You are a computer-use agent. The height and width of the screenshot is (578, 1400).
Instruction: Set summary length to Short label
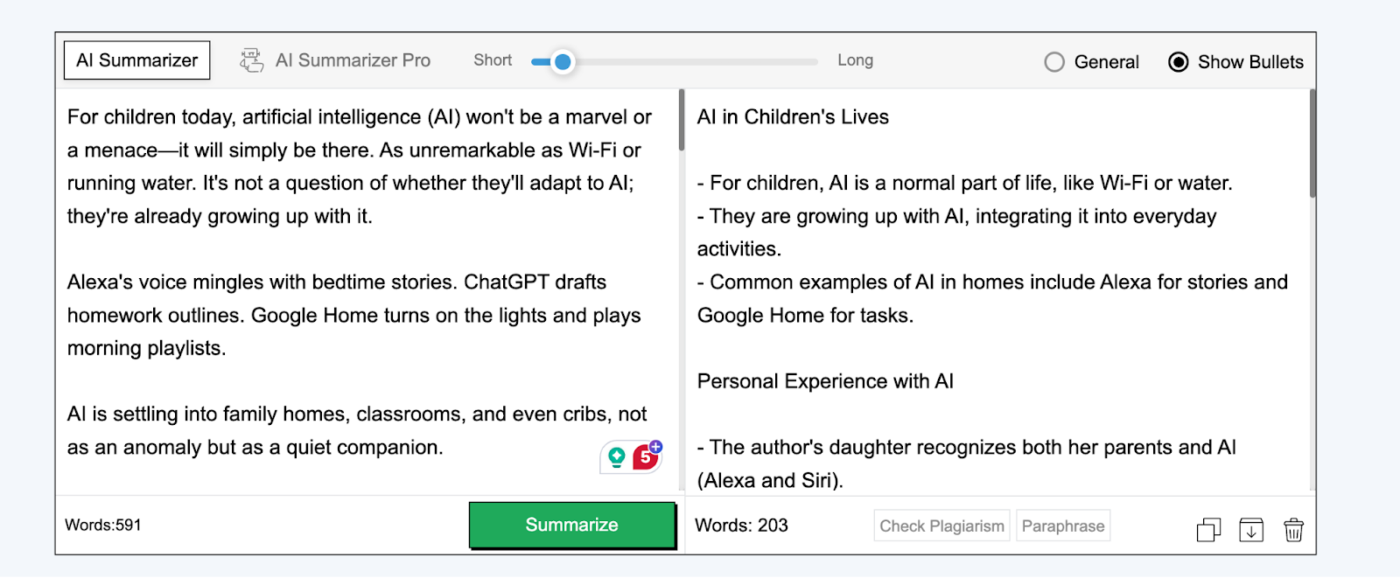[x=493, y=60]
